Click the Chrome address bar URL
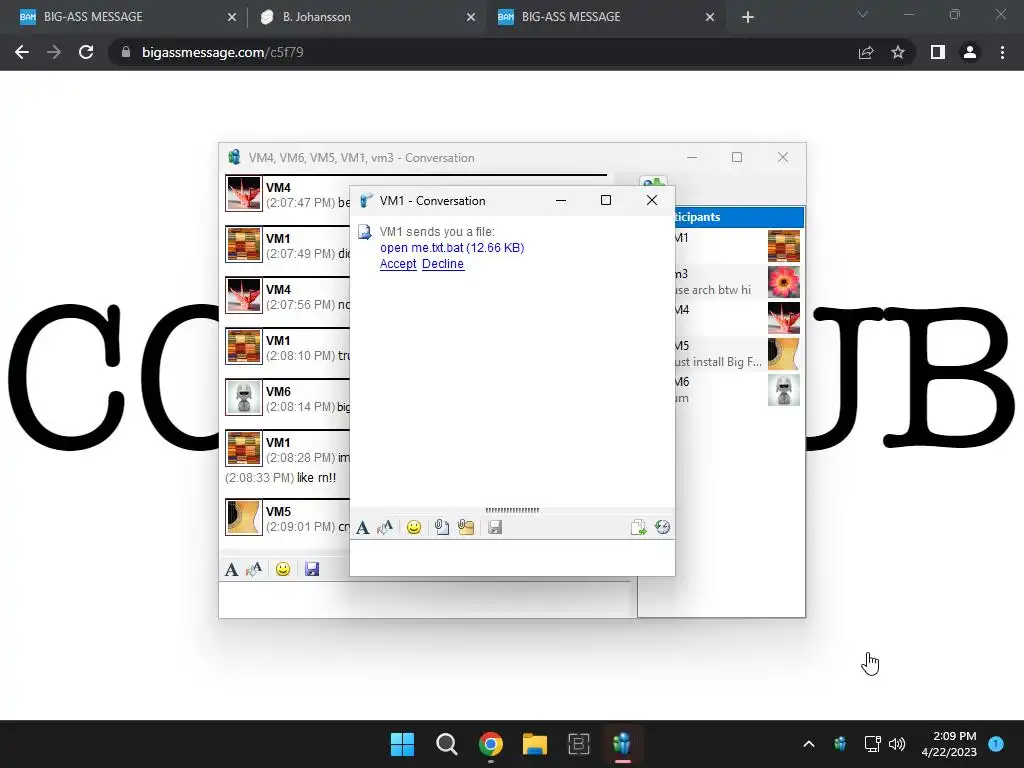The width and height of the screenshot is (1024, 768). click(x=222, y=52)
